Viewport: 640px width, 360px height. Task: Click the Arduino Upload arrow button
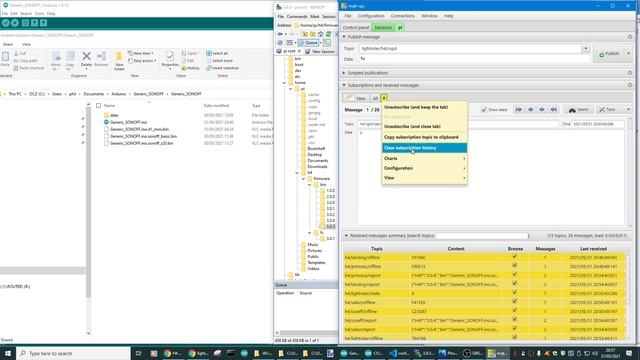[x=15, y=23]
